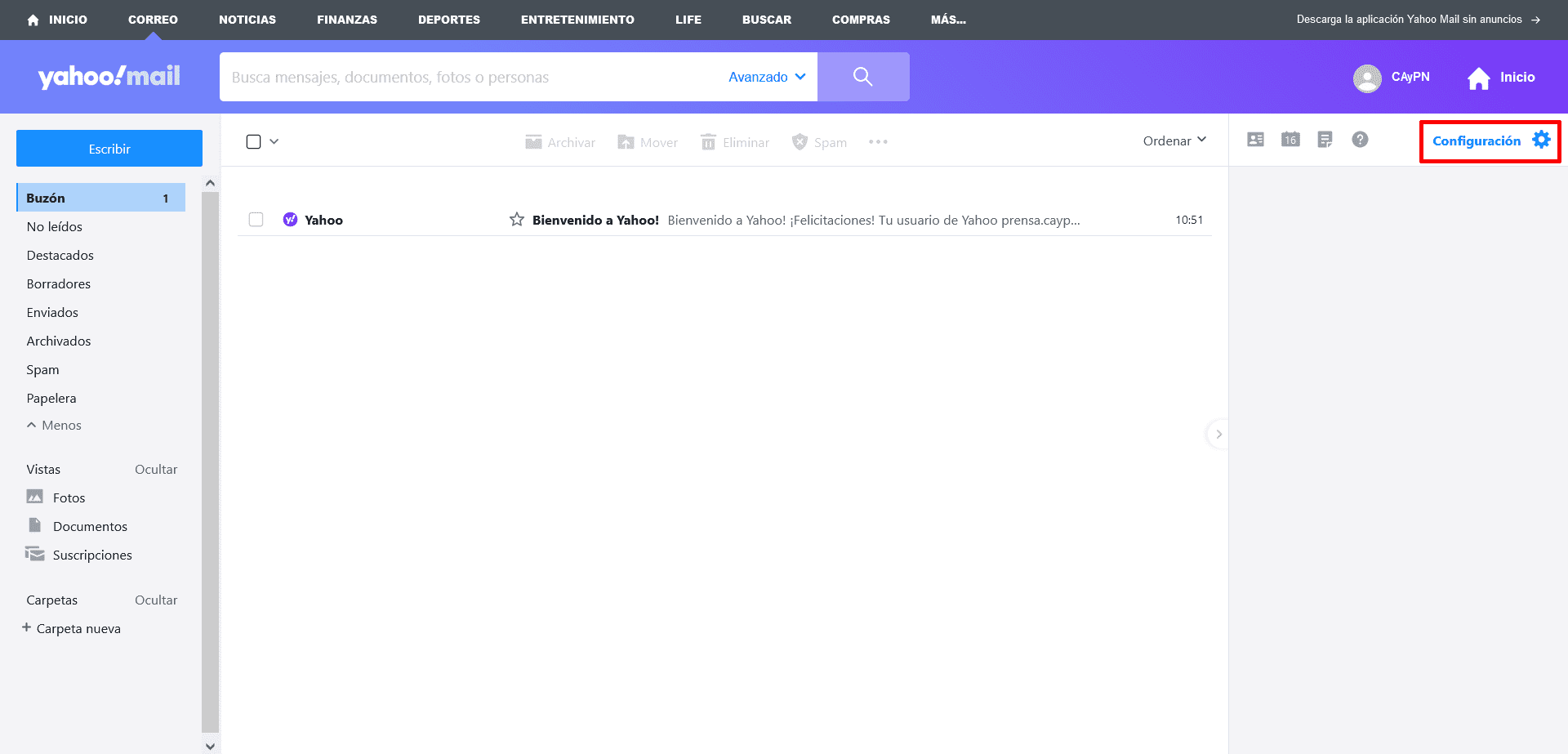The height and width of the screenshot is (754, 1568).
Task: Click the Yahoo sender purple badge icon
Action: 290,220
